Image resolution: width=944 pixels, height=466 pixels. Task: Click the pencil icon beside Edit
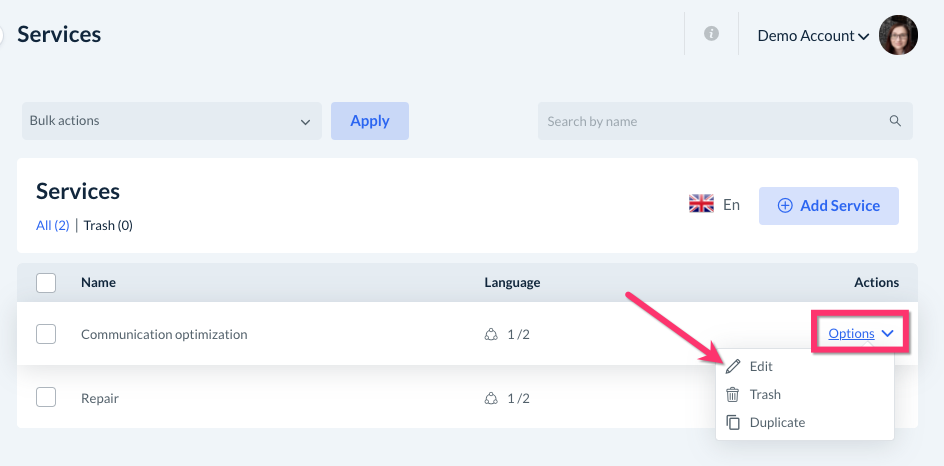[x=733, y=367]
